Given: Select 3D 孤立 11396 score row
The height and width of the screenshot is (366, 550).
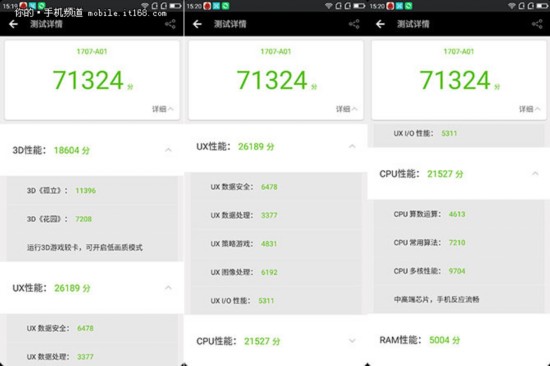Looking at the screenshot, I should point(92,191).
